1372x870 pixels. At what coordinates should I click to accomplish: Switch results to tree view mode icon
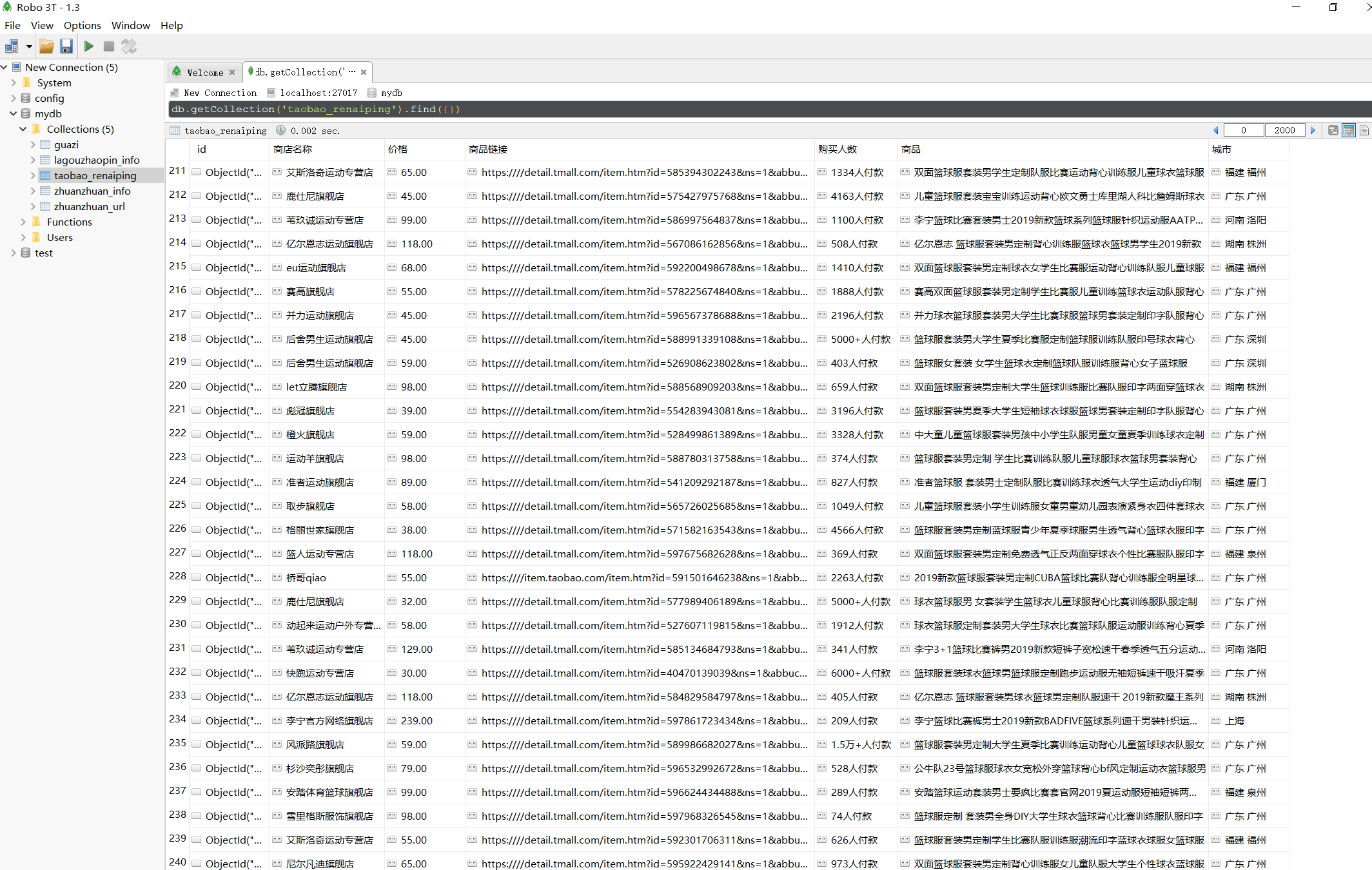tap(1333, 130)
